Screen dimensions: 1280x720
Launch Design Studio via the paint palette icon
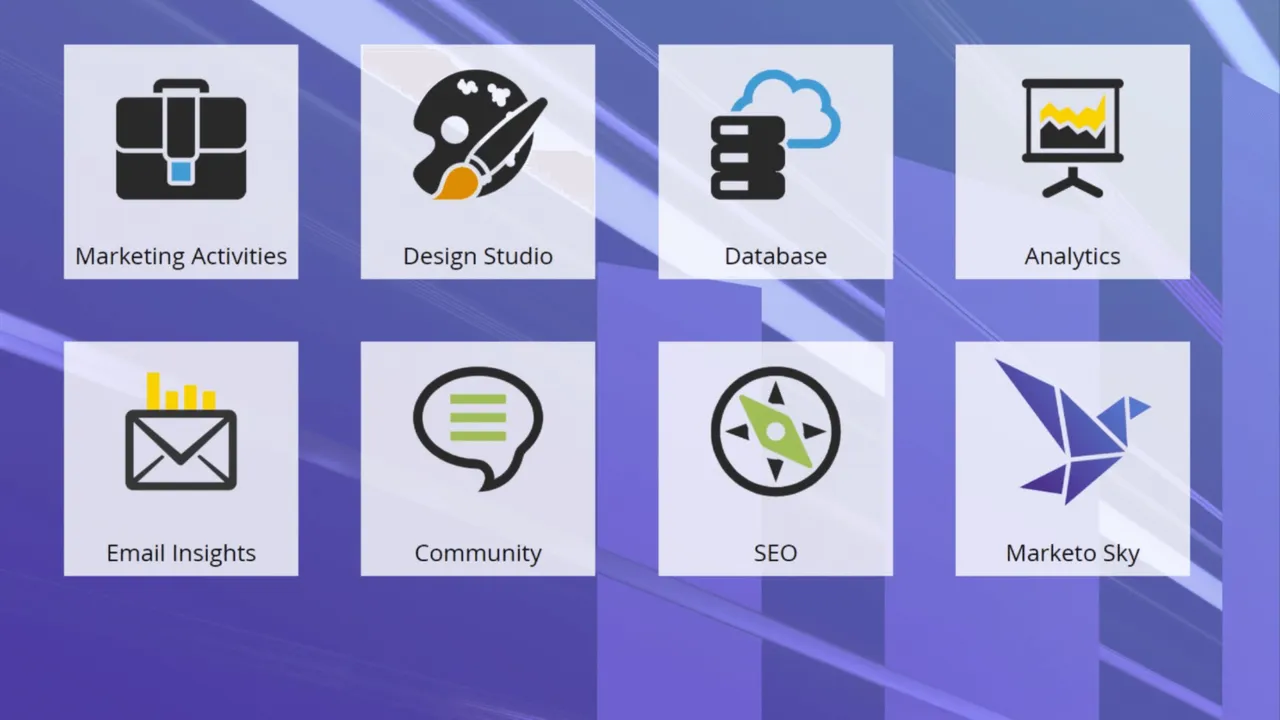(x=479, y=134)
